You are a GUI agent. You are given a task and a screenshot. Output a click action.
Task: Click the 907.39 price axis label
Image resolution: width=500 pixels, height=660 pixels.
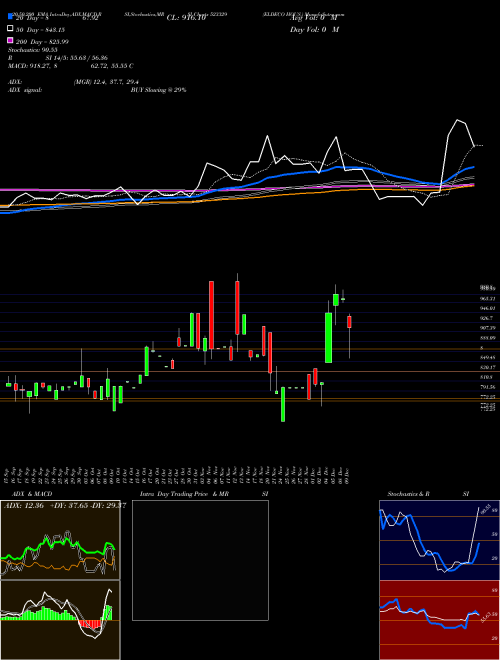[x=487, y=328]
